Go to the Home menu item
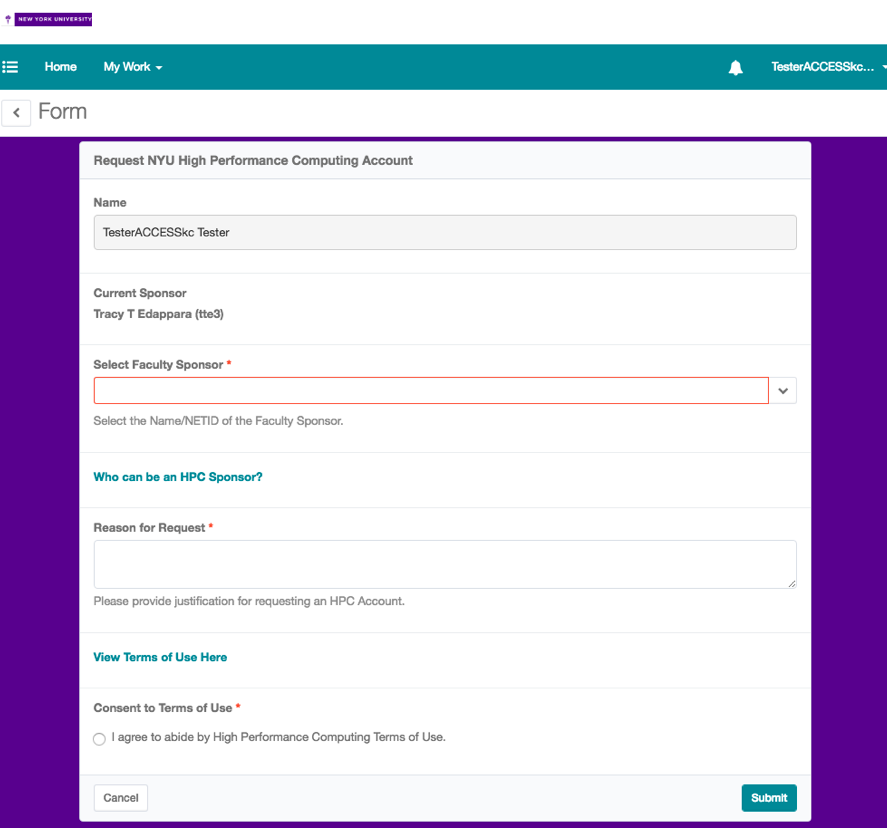 (x=61, y=67)
